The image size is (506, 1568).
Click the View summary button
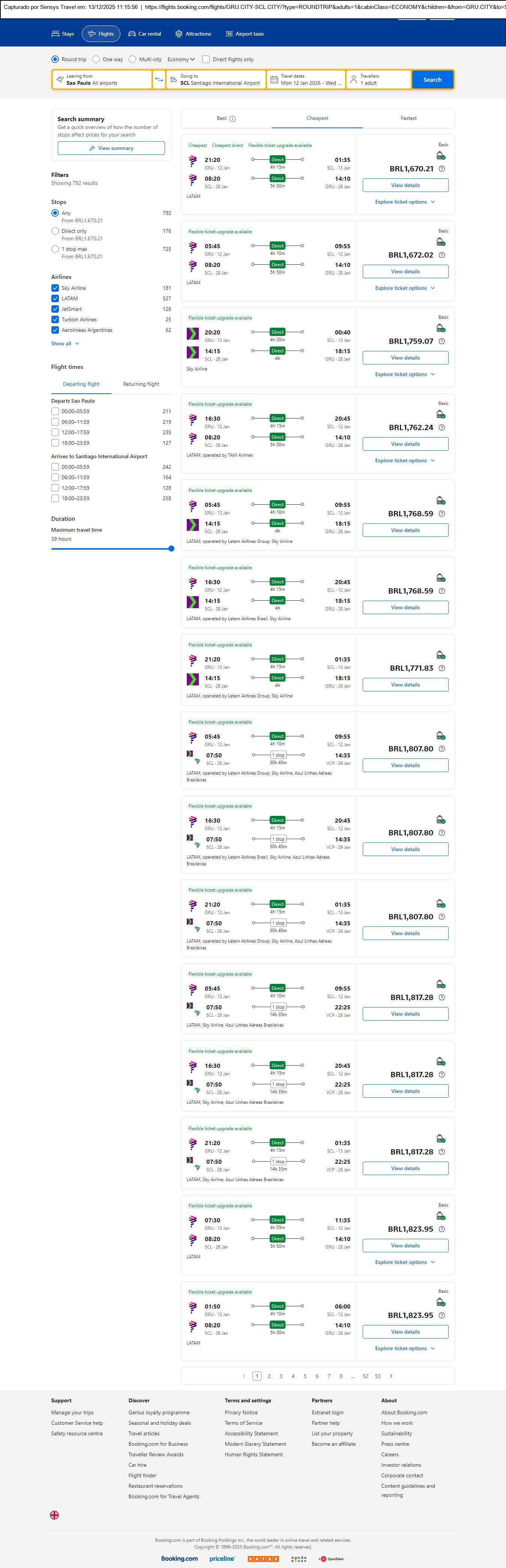(111, 148)
